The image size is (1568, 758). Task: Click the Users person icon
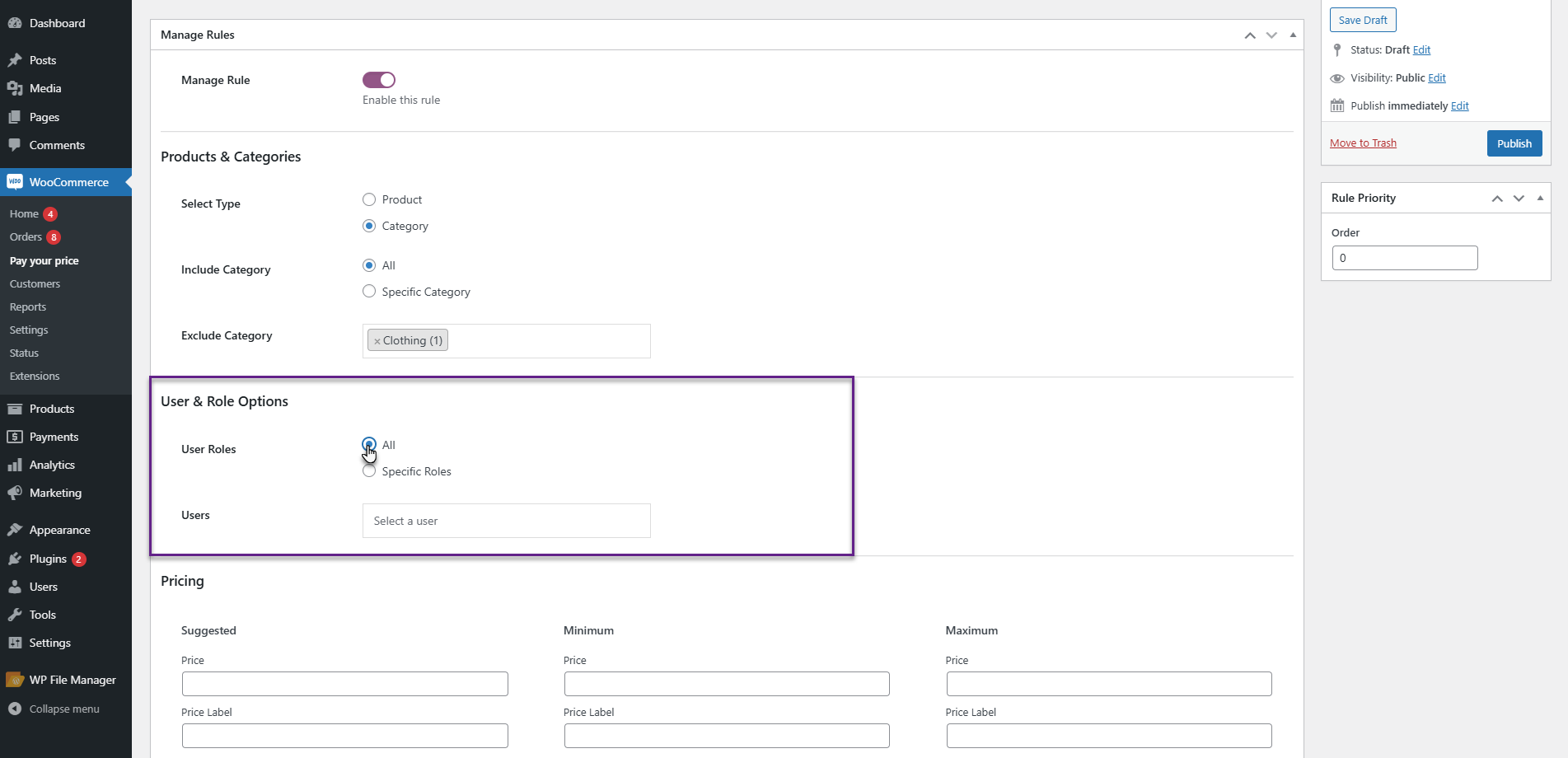(15, 587)
